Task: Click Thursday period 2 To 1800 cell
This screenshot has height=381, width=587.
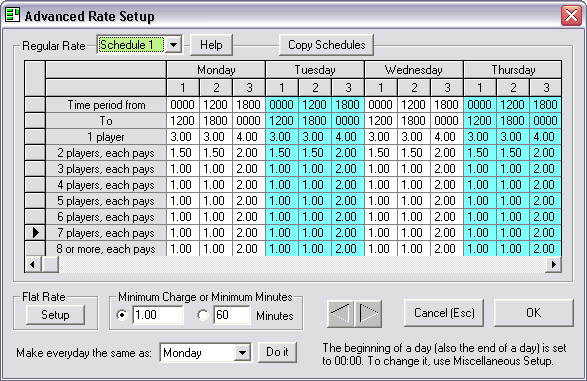Action: coord(513,121)
